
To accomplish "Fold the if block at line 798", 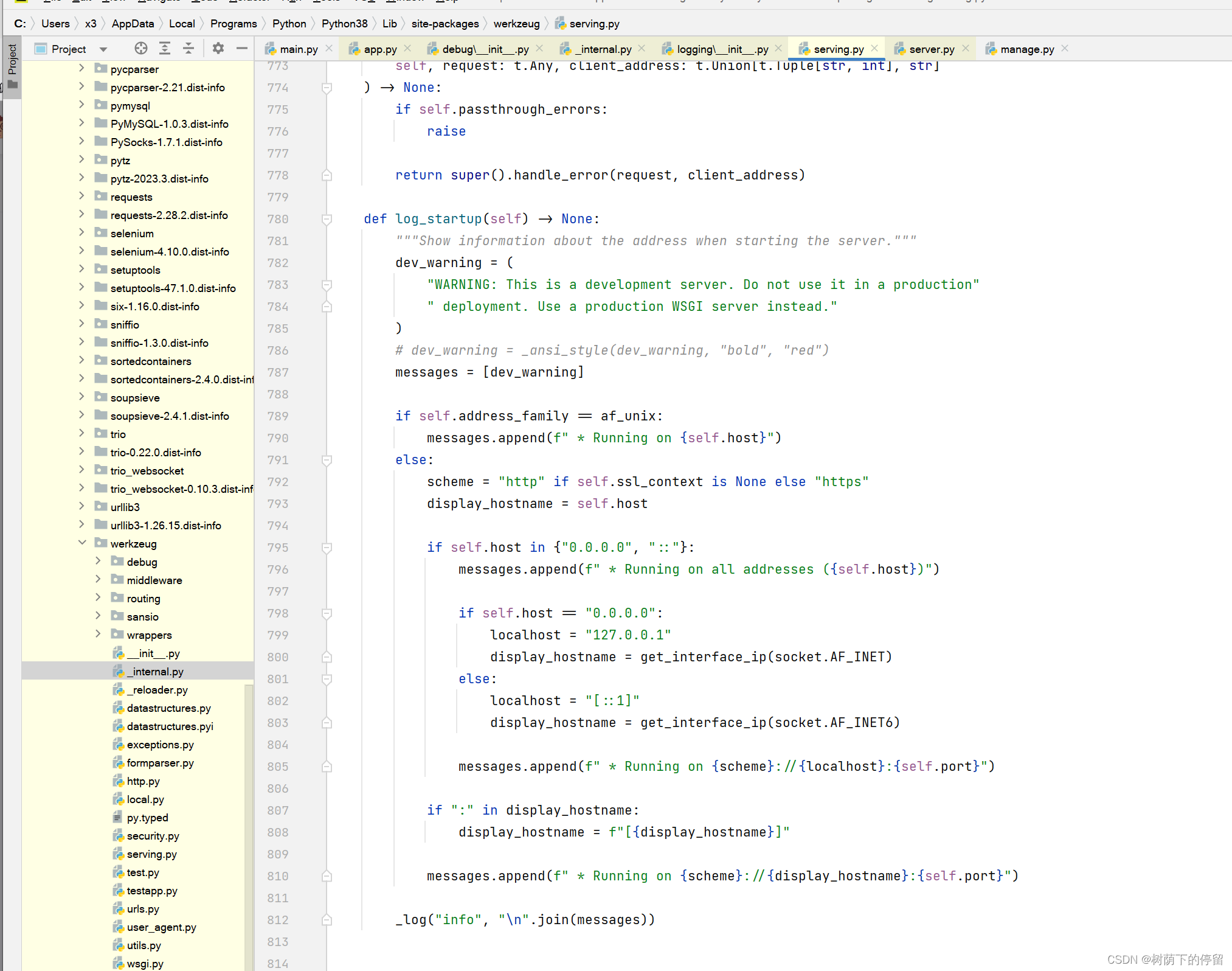I will [327, 614].
